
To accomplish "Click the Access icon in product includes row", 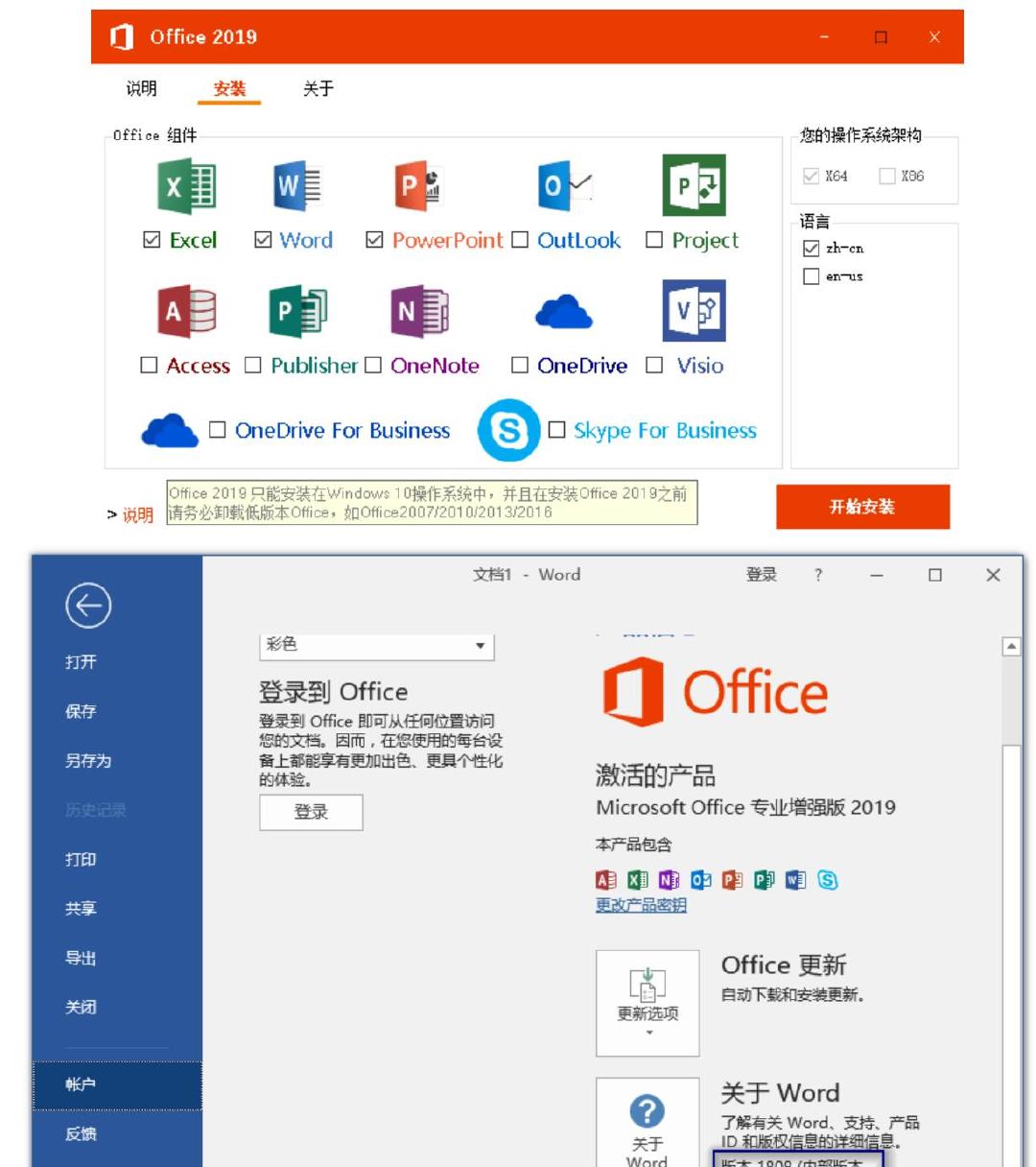I will [x=606, y=880].
